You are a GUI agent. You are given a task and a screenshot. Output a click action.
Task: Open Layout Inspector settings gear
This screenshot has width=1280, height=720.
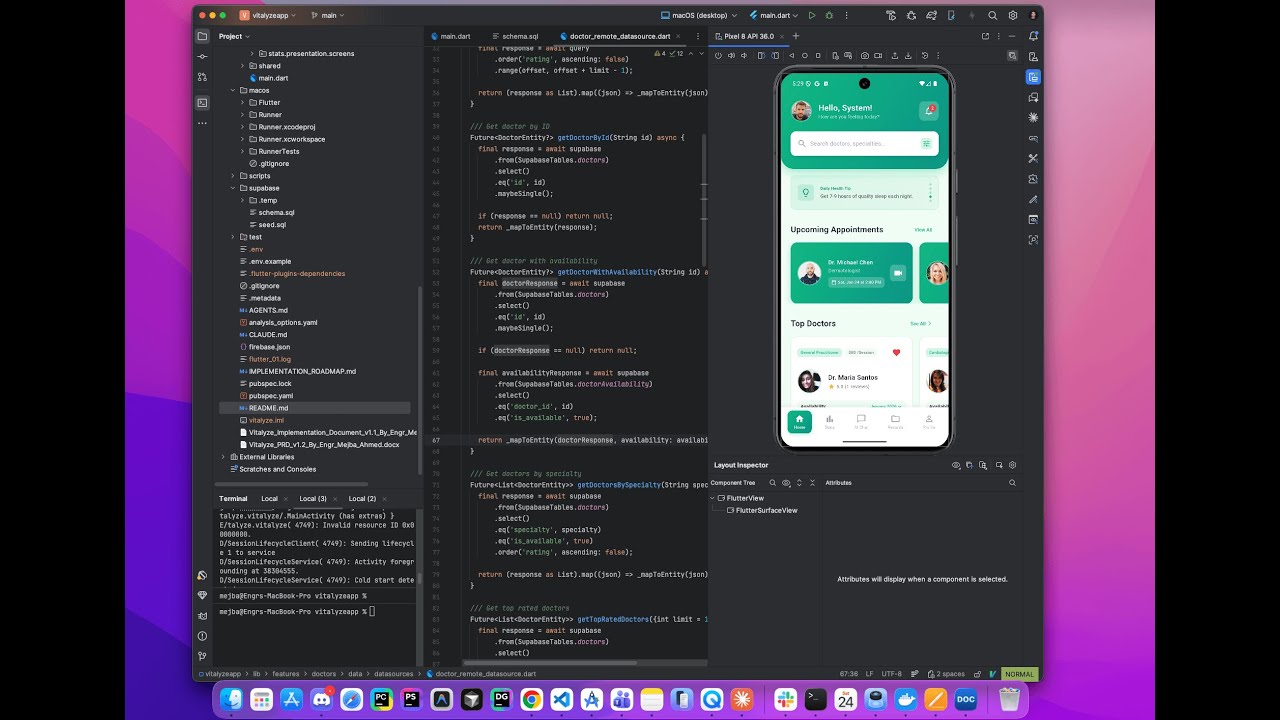point(1012,465)
